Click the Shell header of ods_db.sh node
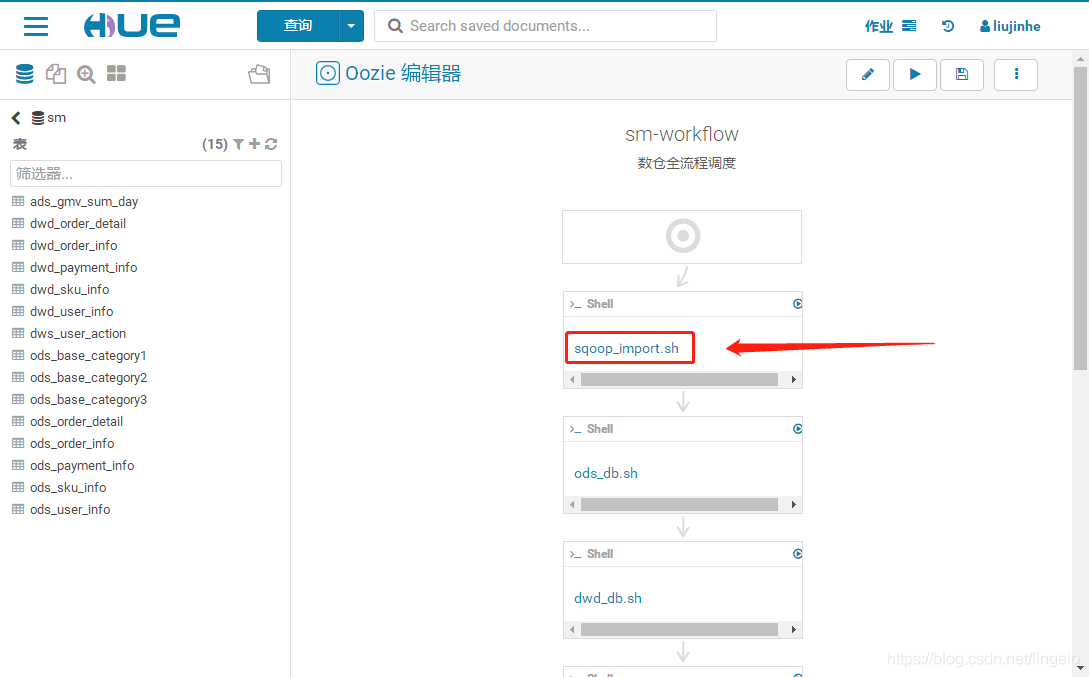1089x677 pixels. [600, 429]
